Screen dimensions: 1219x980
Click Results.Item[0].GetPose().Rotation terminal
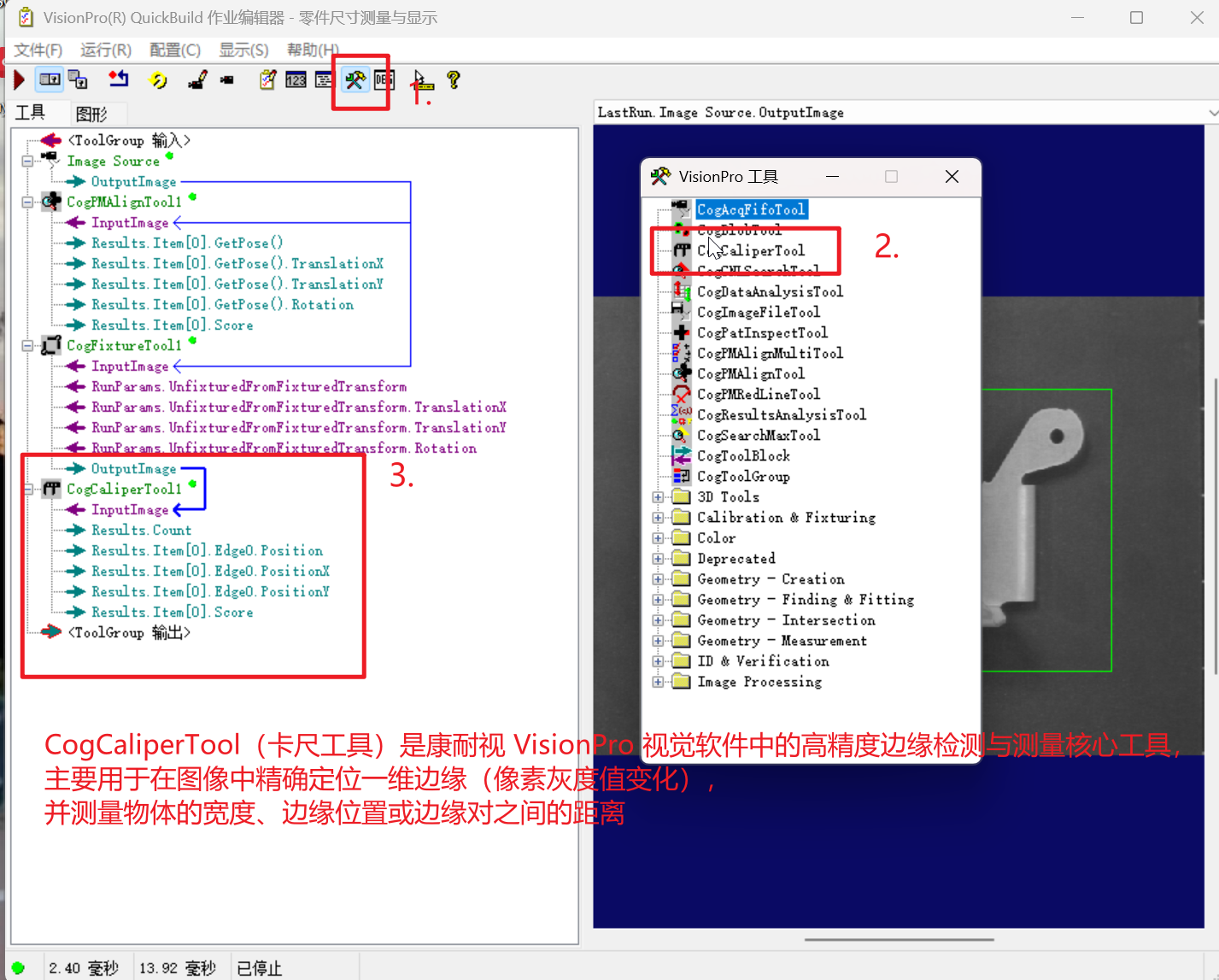coord(222,304)
